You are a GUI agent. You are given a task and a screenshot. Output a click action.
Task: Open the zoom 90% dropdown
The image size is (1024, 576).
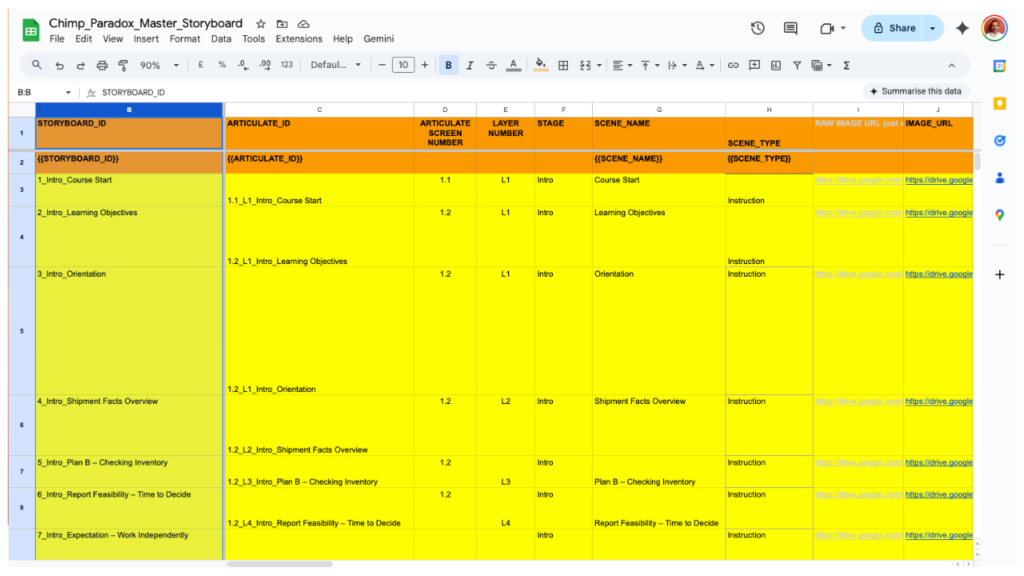159,65
